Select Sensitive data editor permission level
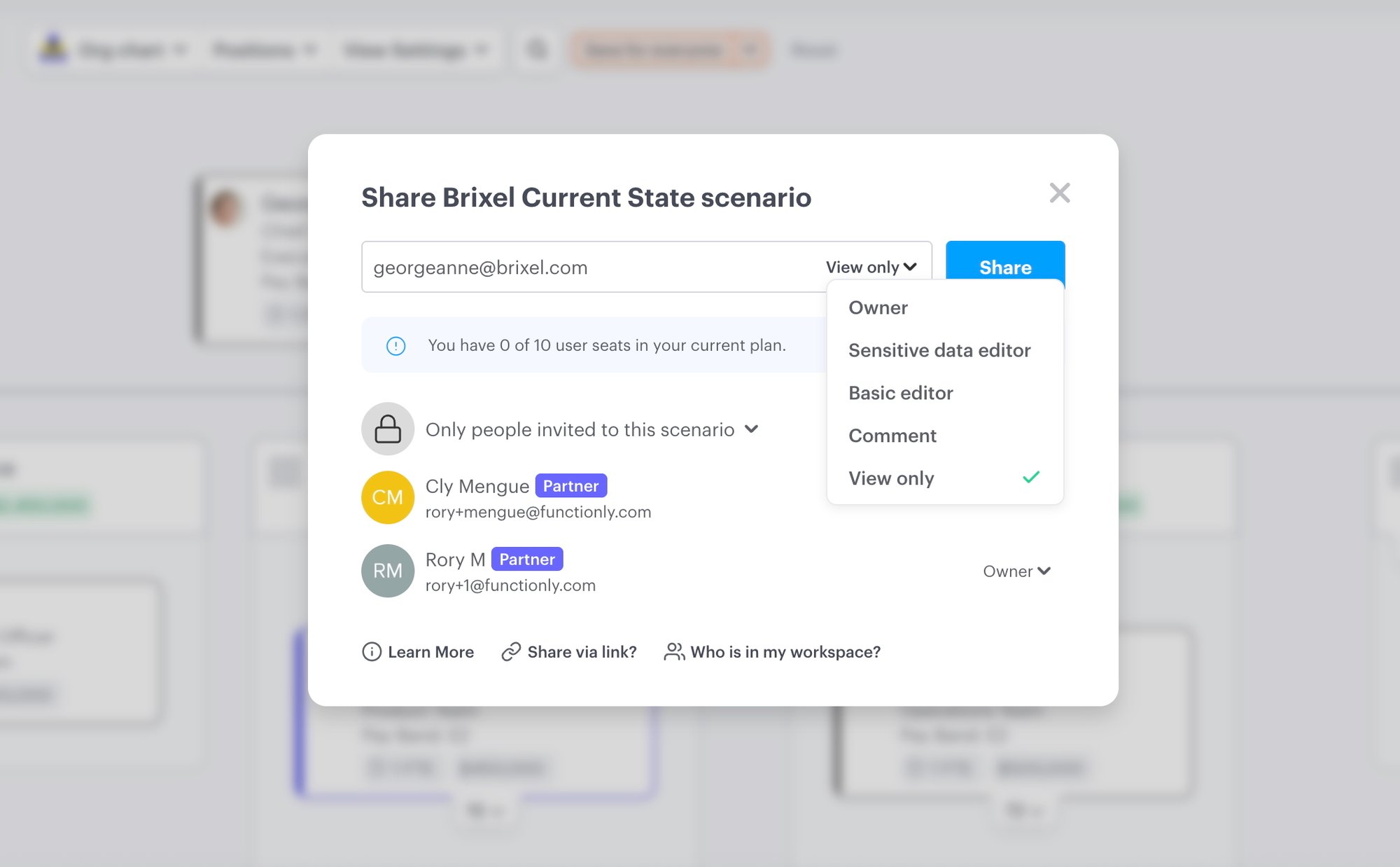The image size is (1400, 867). pyautogui.click(x=939, y=350)
